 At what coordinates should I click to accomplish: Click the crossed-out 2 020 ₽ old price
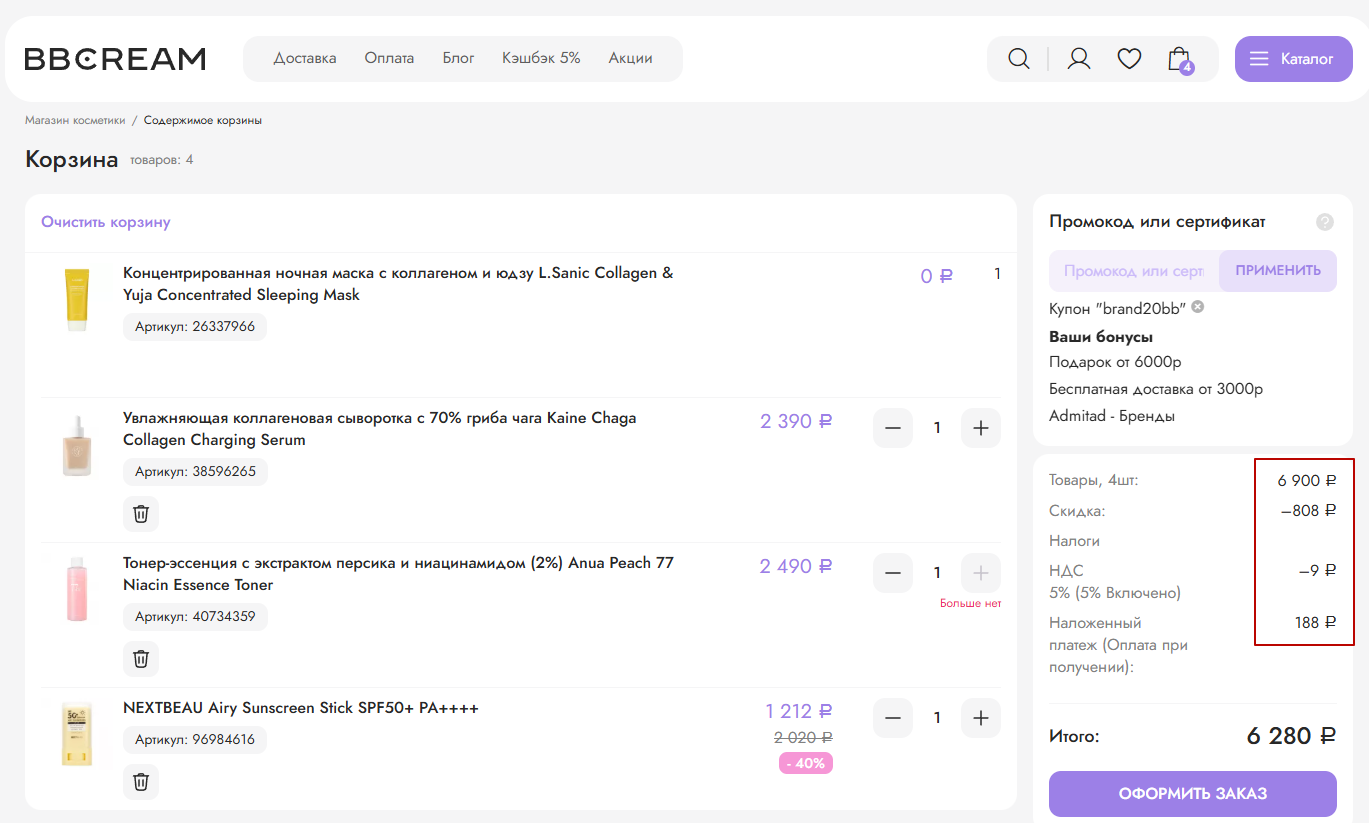(803, 737)
